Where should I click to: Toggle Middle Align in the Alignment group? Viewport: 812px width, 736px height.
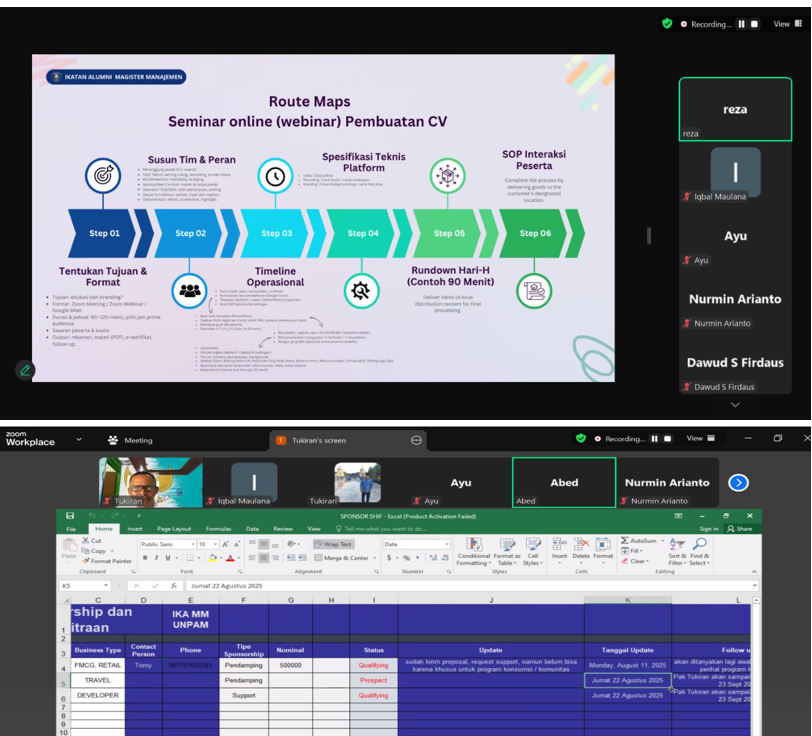(x=264, y=544)
